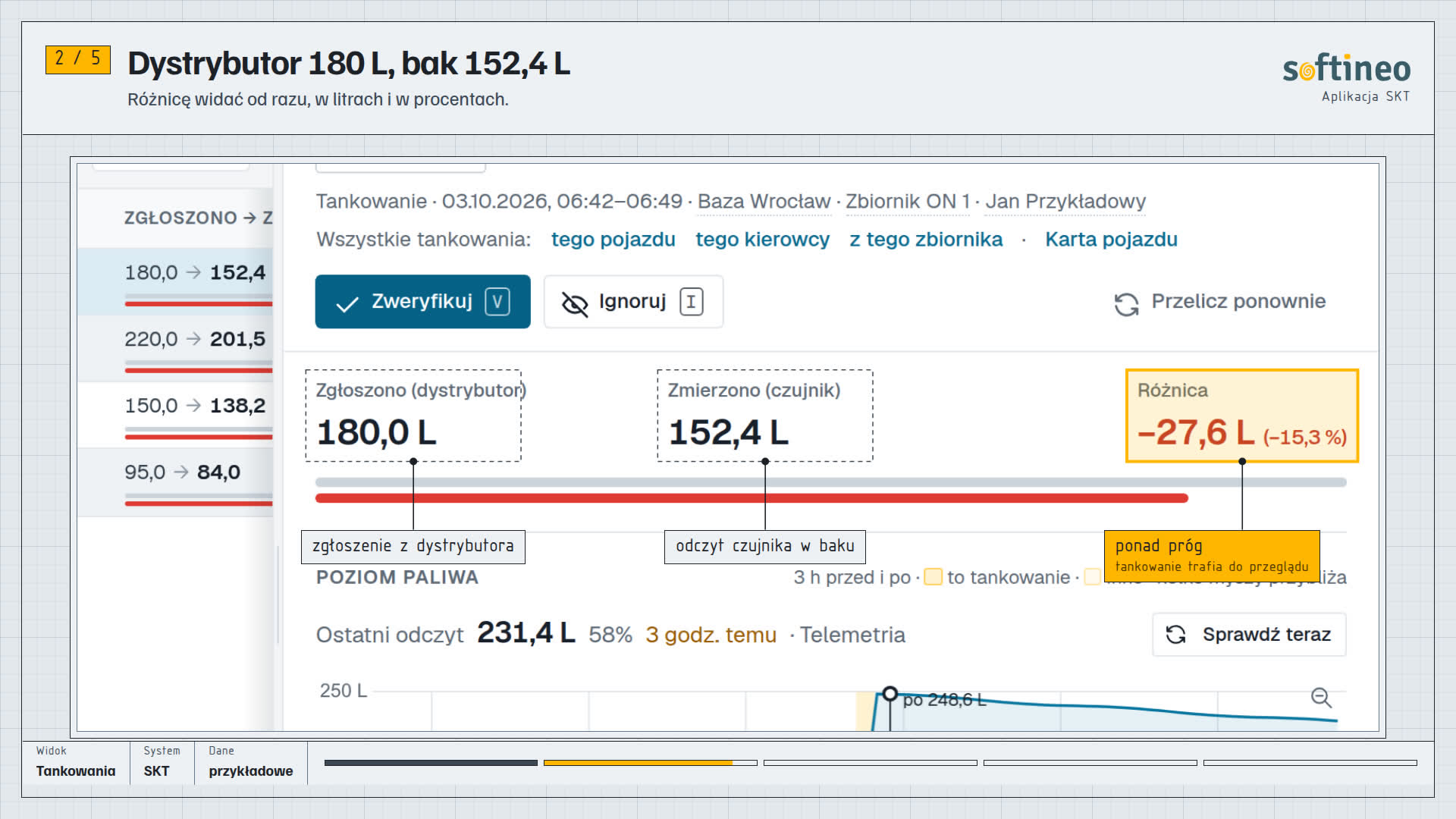This screenshot has height=819, width=1456.
Task: Click Baza Wrocław in header line
Action: point(764,202)
